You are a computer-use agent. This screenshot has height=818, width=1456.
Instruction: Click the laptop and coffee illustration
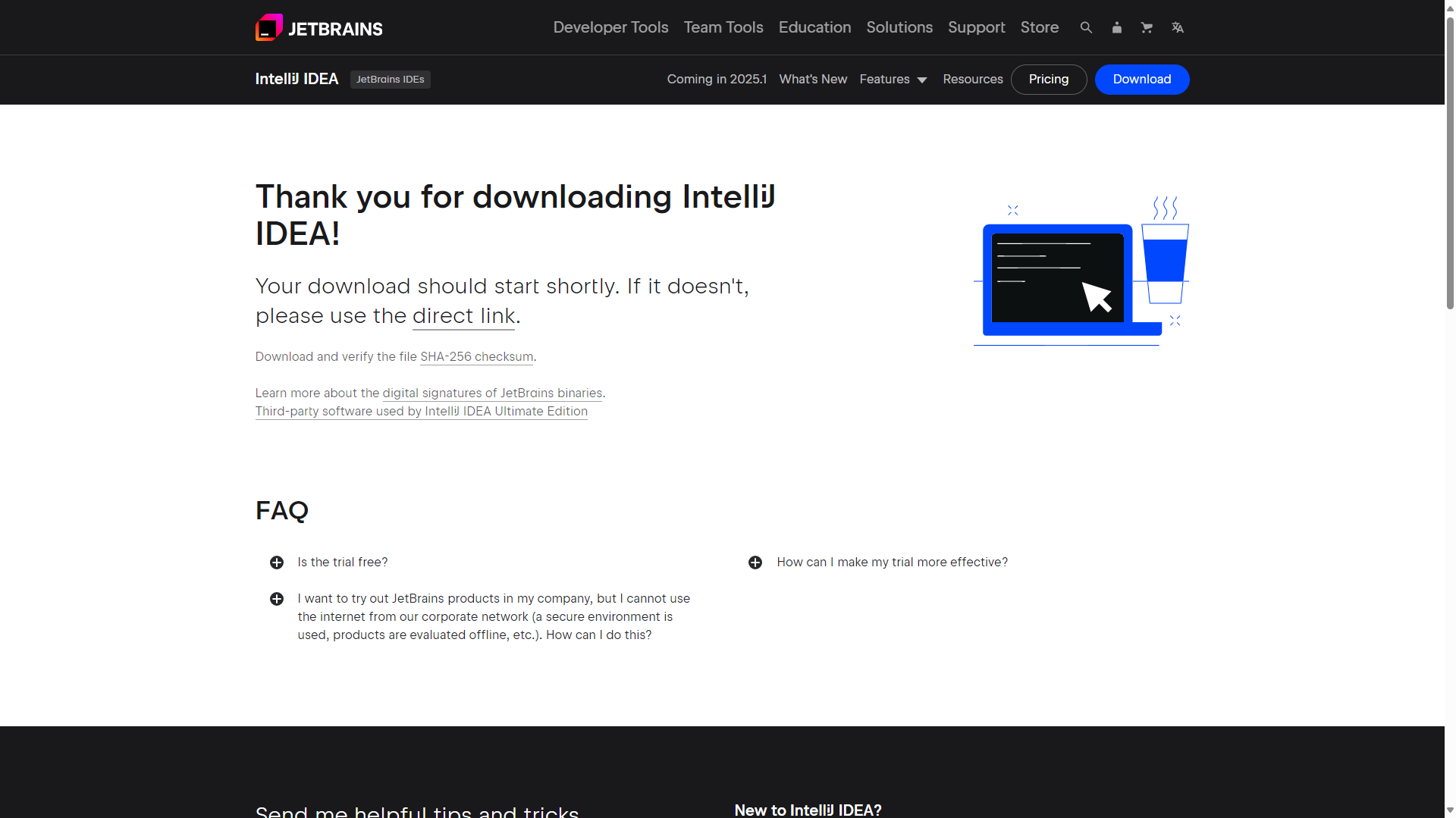[1081, 271]
